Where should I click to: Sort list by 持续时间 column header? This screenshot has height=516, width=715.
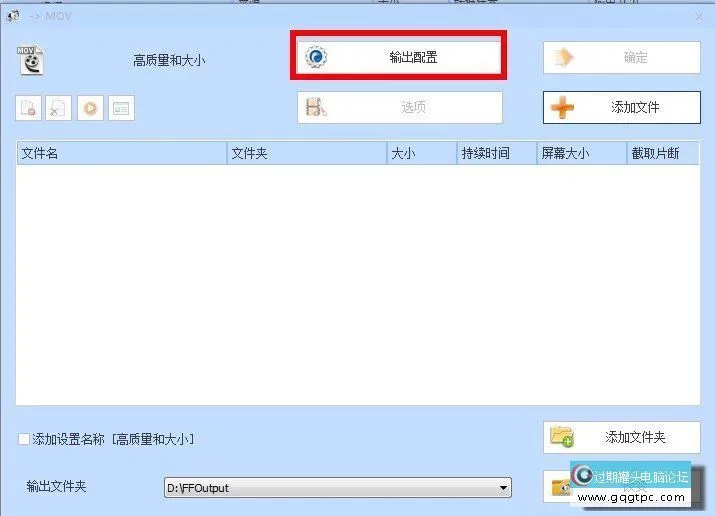[497, 153]
